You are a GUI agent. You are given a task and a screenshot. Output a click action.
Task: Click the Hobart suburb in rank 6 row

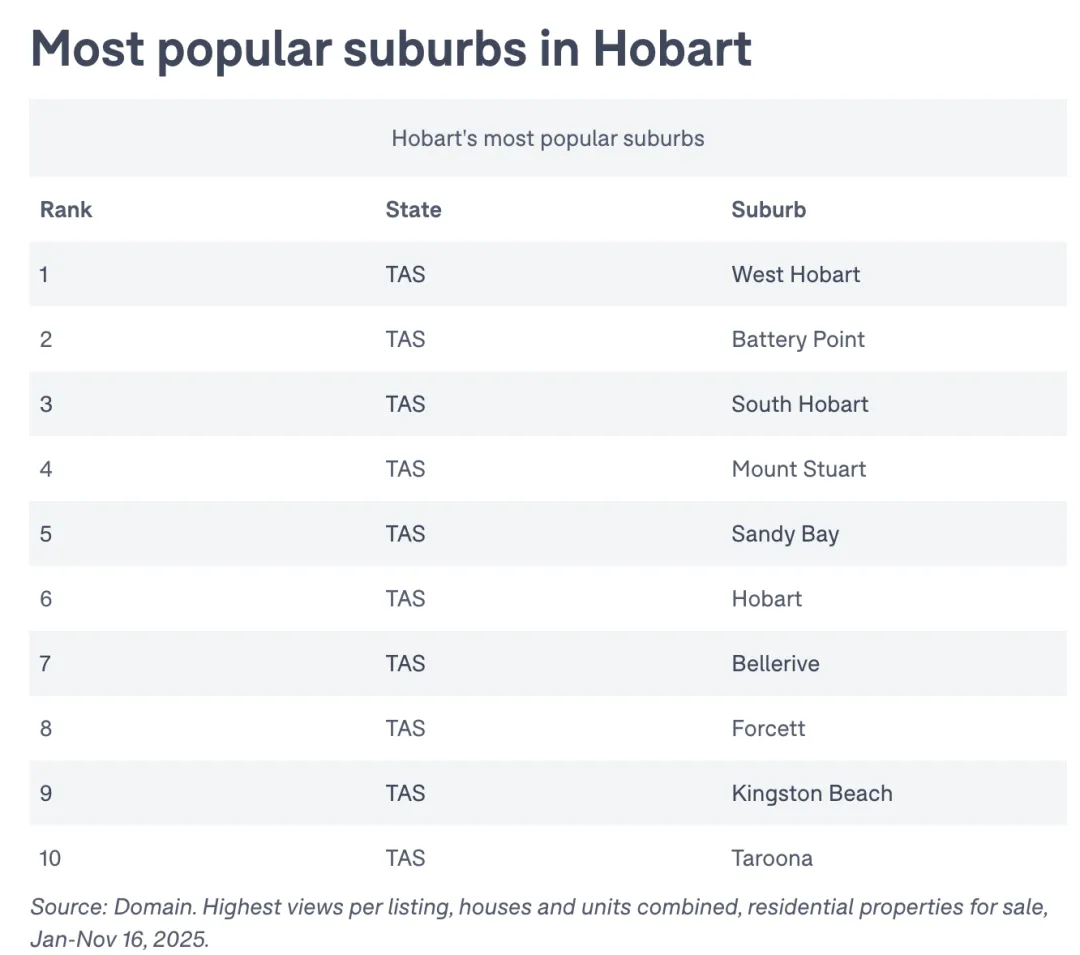766,599
